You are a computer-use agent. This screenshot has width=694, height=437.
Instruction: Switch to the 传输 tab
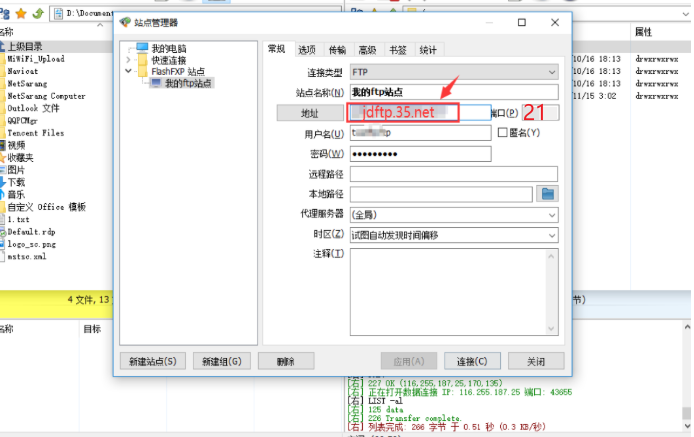[337, 49]
